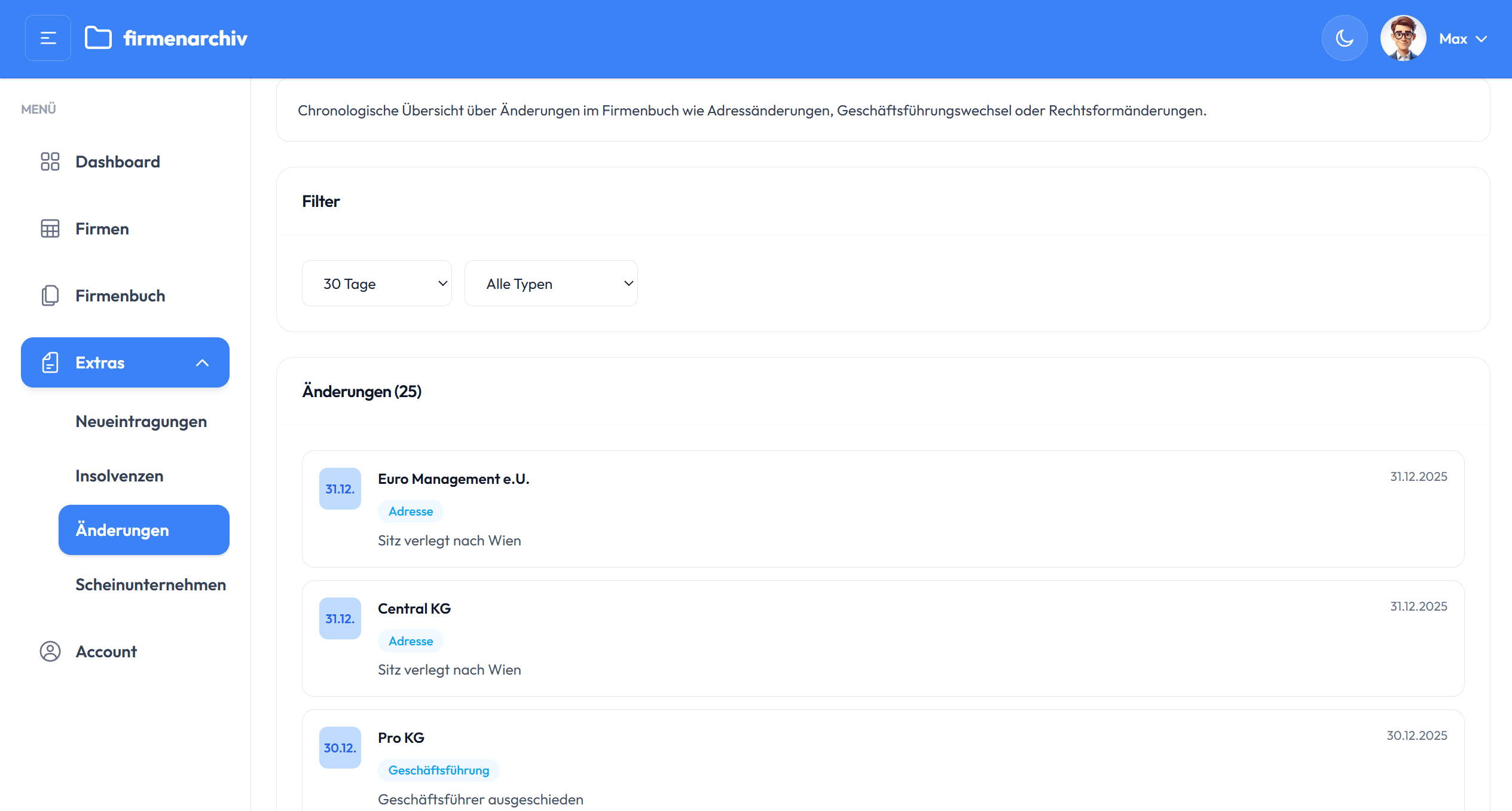Go to the Insolvenzen page

(x=119, y=476)
